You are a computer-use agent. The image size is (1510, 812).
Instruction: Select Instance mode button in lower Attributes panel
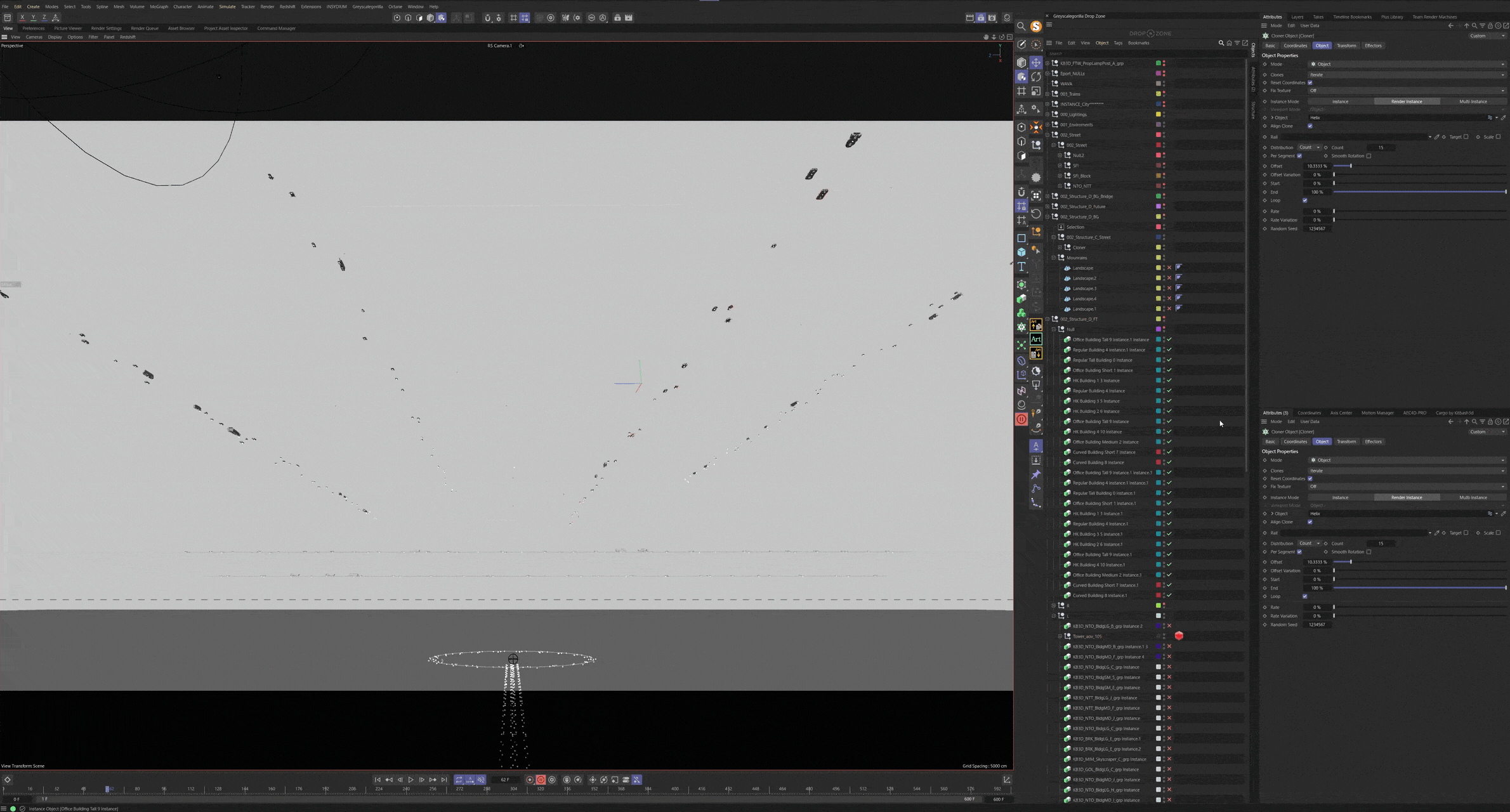point(1341,497)
